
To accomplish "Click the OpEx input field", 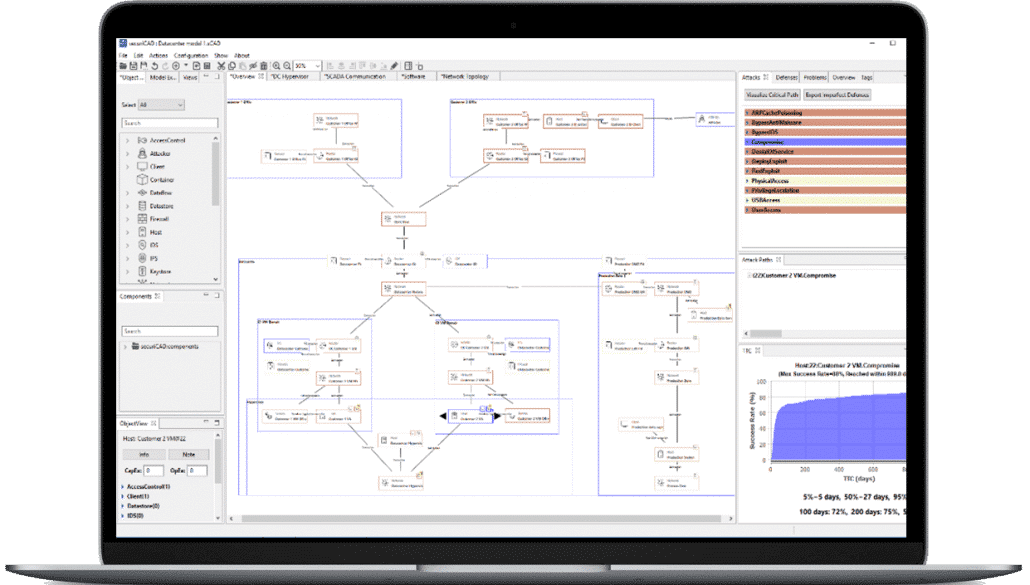I will point(198,471).
